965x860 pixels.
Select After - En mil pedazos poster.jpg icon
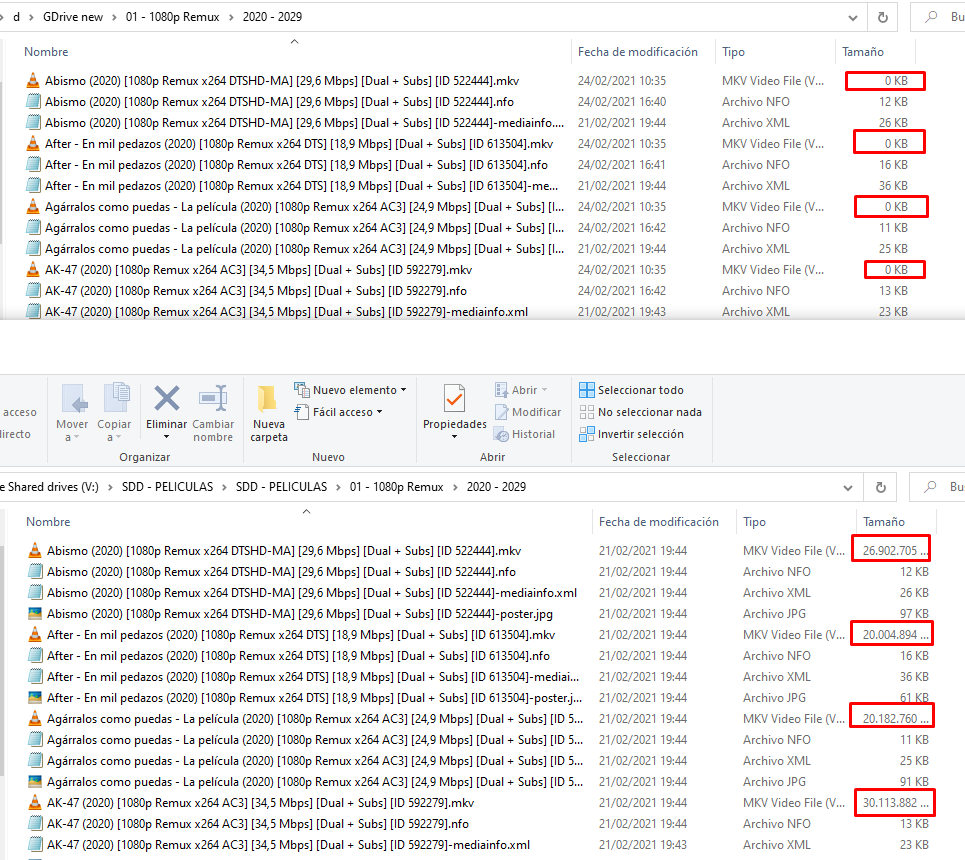(x=36, y=697)
